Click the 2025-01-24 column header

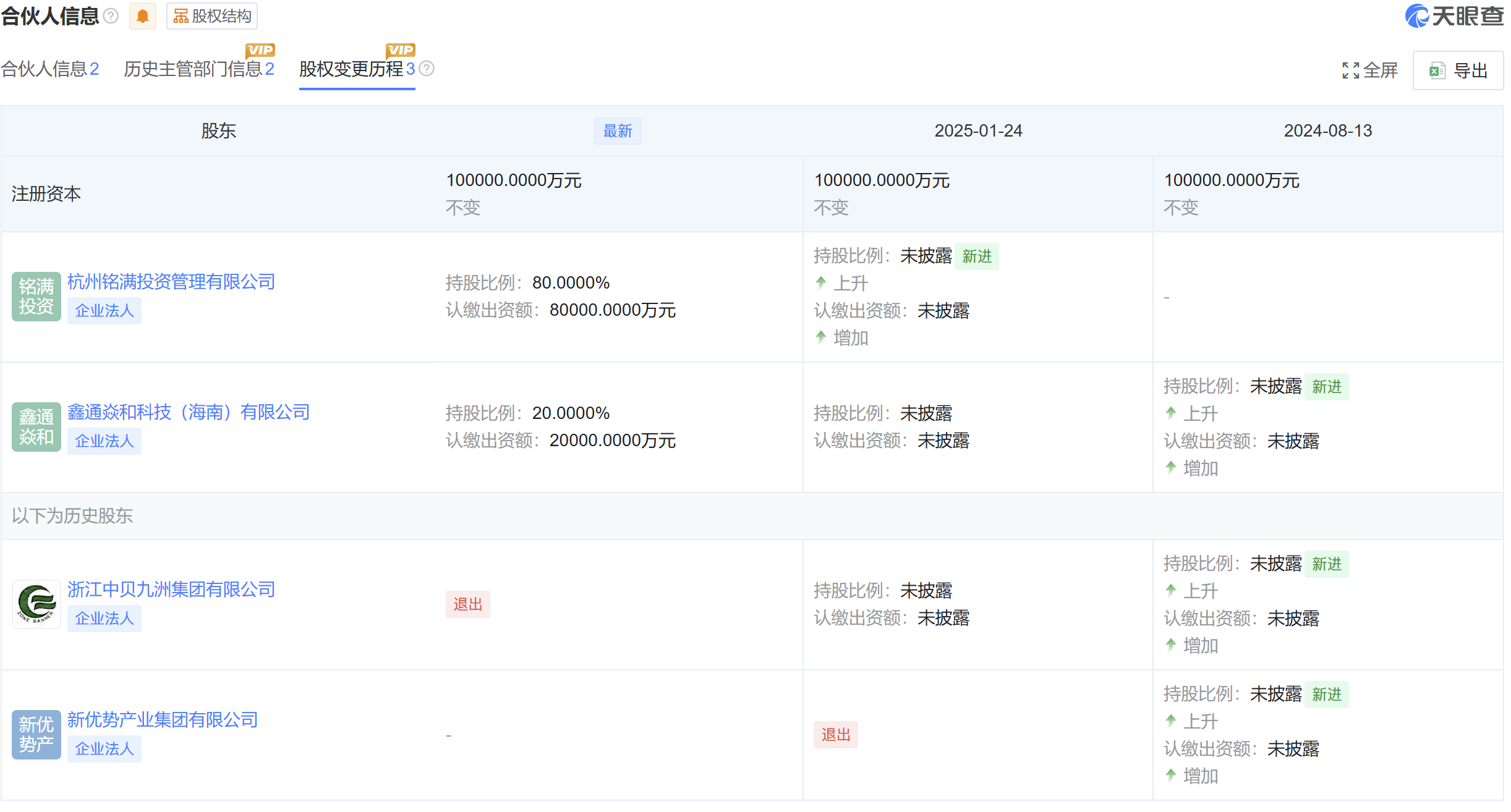(x=978, y=131)
